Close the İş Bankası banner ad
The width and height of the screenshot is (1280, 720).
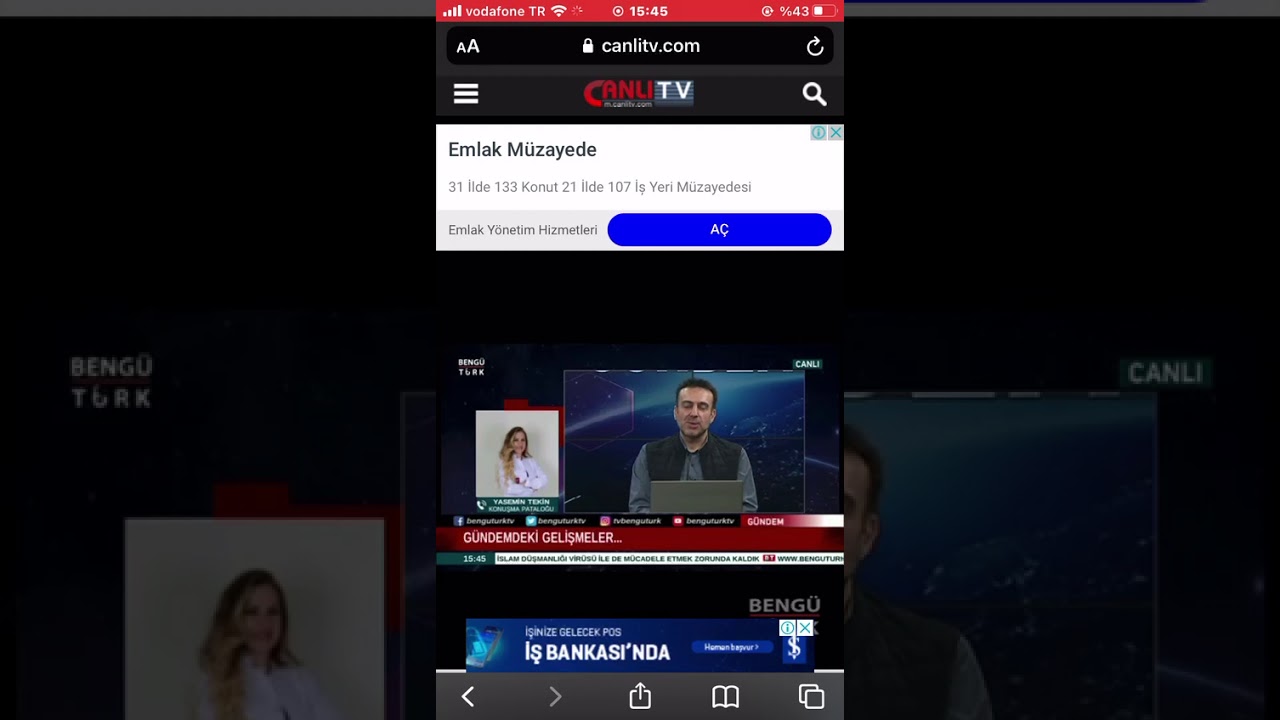(x=804, y=628)
